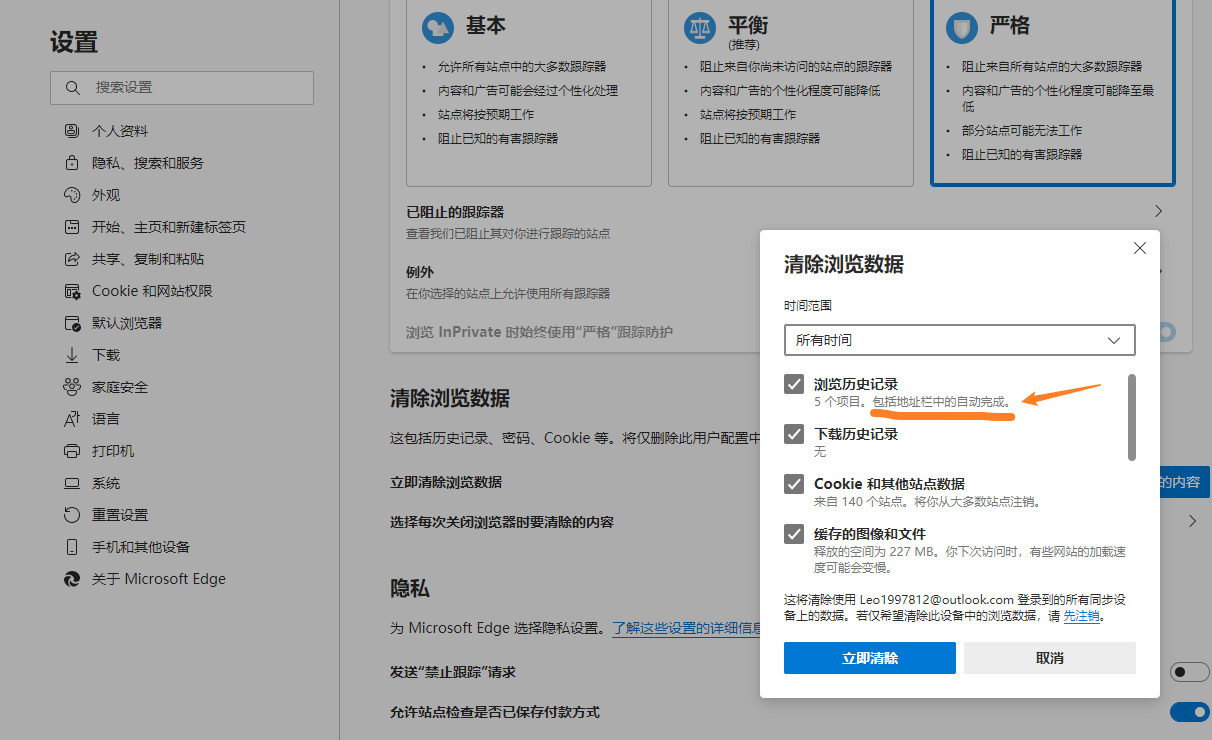Click the 个人资料 profile icon
The width and height of the screenshot is (1212, 740).
pos(72,131)
